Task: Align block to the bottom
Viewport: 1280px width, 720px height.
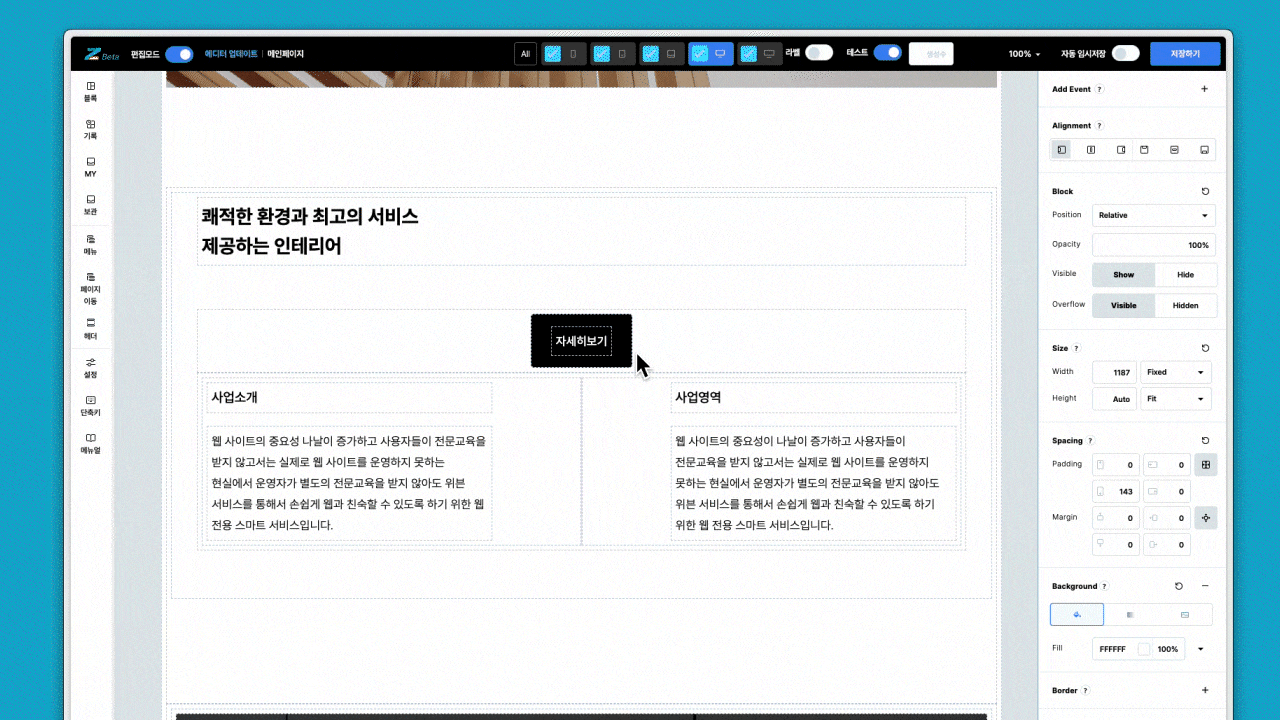Action: 1204,150
